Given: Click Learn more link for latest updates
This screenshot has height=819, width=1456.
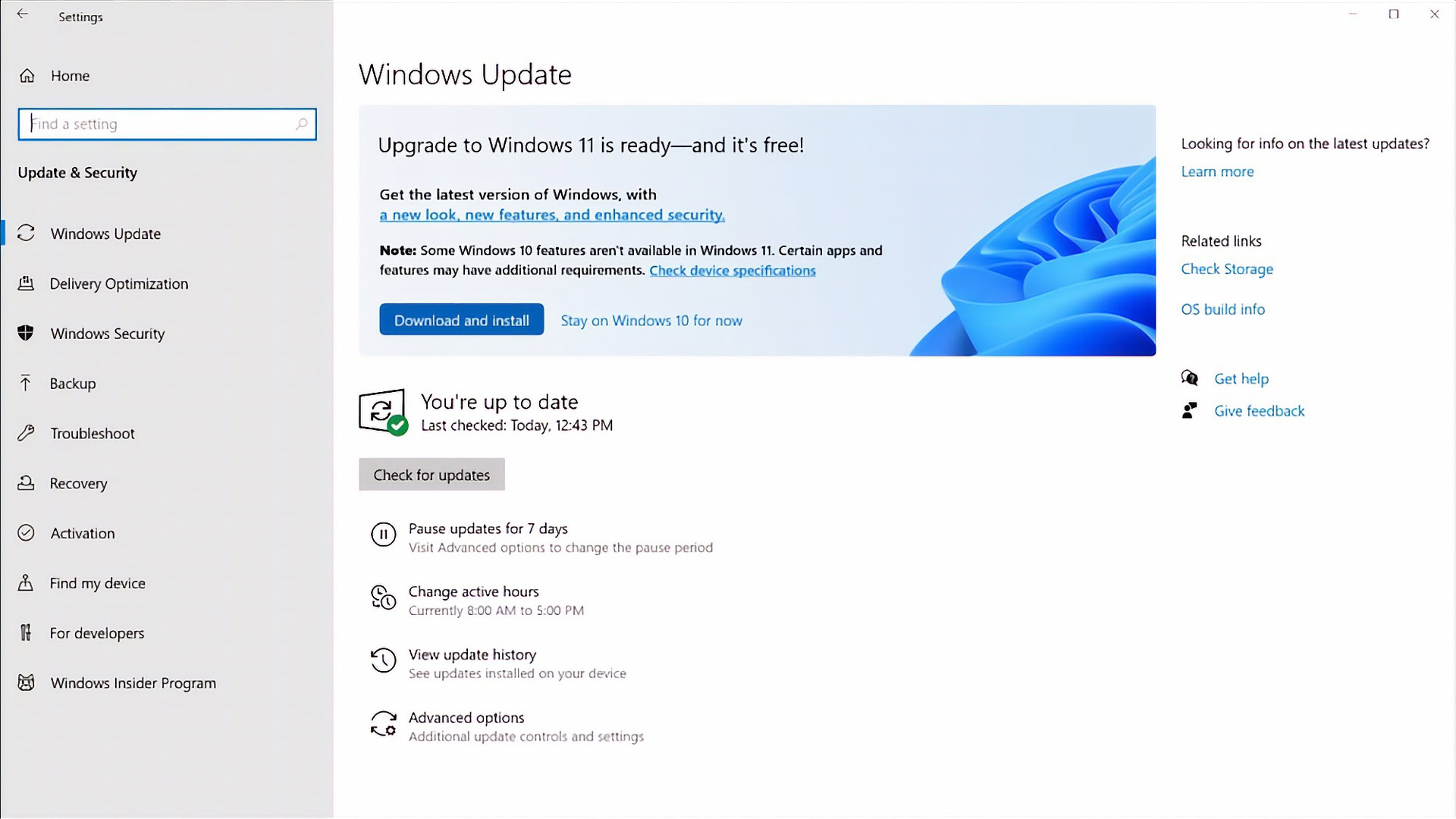Looking at the screenshot, I should tap(1217, 171).
